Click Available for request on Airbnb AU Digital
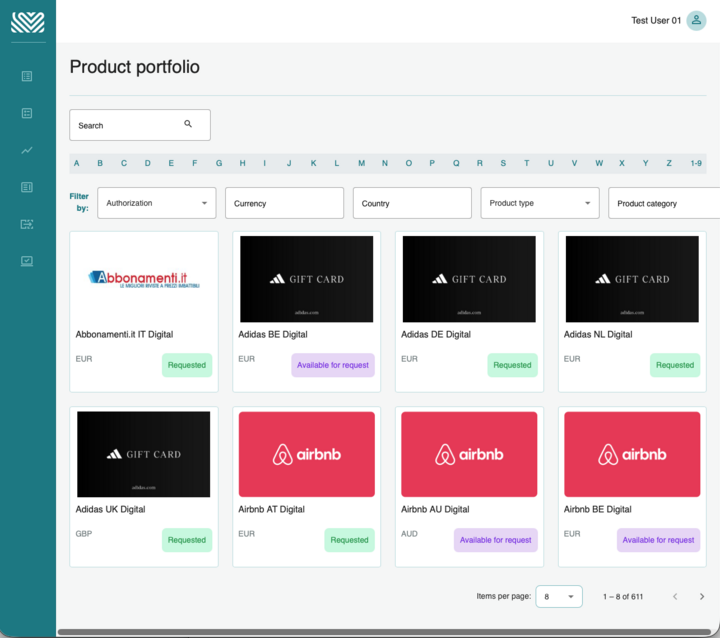This screenshot has height=638, width=720. click(496, 540)
